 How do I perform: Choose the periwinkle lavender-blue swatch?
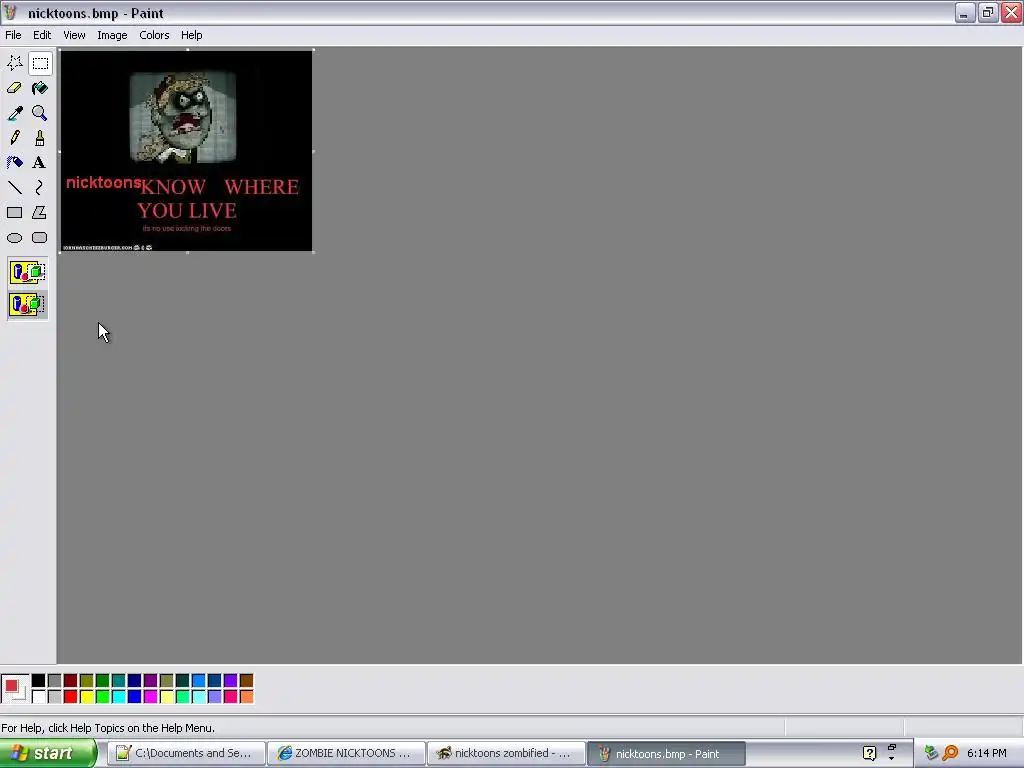coord(214,697)
